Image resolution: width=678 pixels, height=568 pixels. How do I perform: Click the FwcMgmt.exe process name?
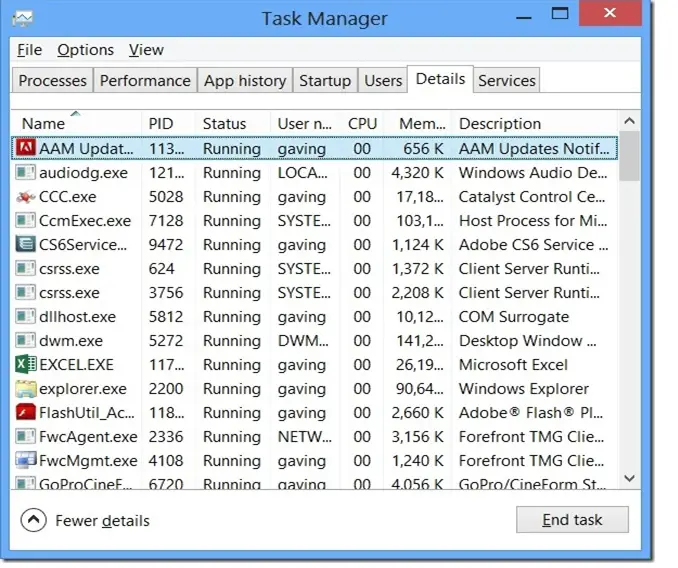[88, 461]
